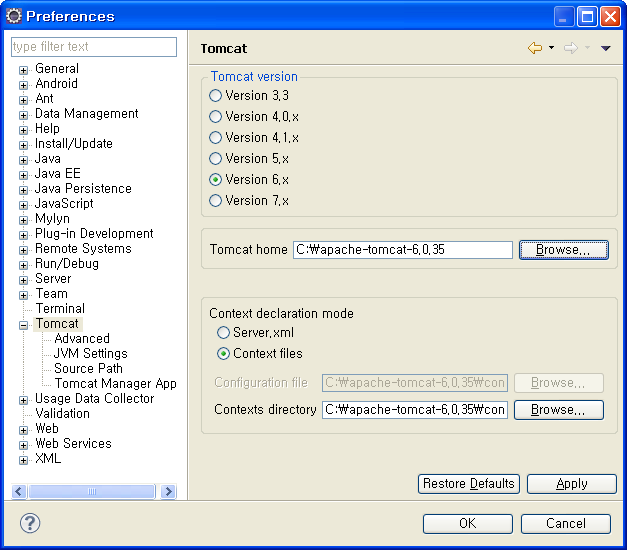
Task: Expand the Data Management node
Action: (x=24, y=115)
